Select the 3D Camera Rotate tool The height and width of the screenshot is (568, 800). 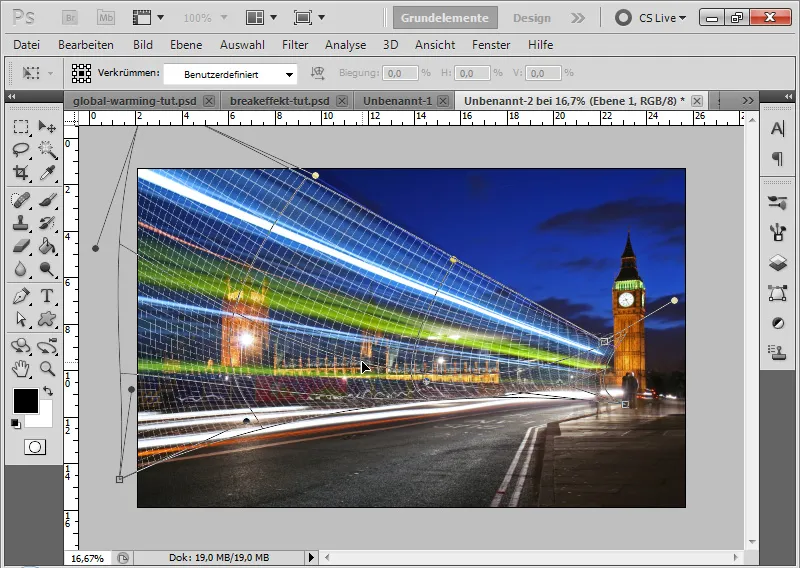(x=47, y=346)
